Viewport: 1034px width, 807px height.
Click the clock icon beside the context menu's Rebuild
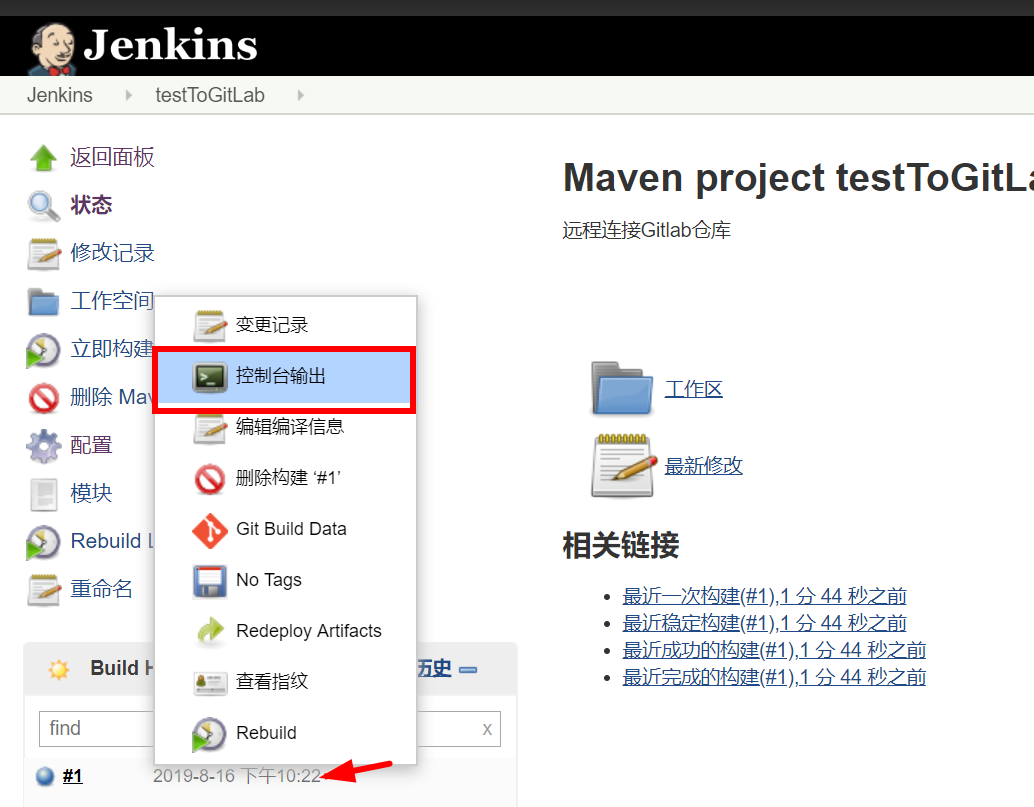coord(210,734)
